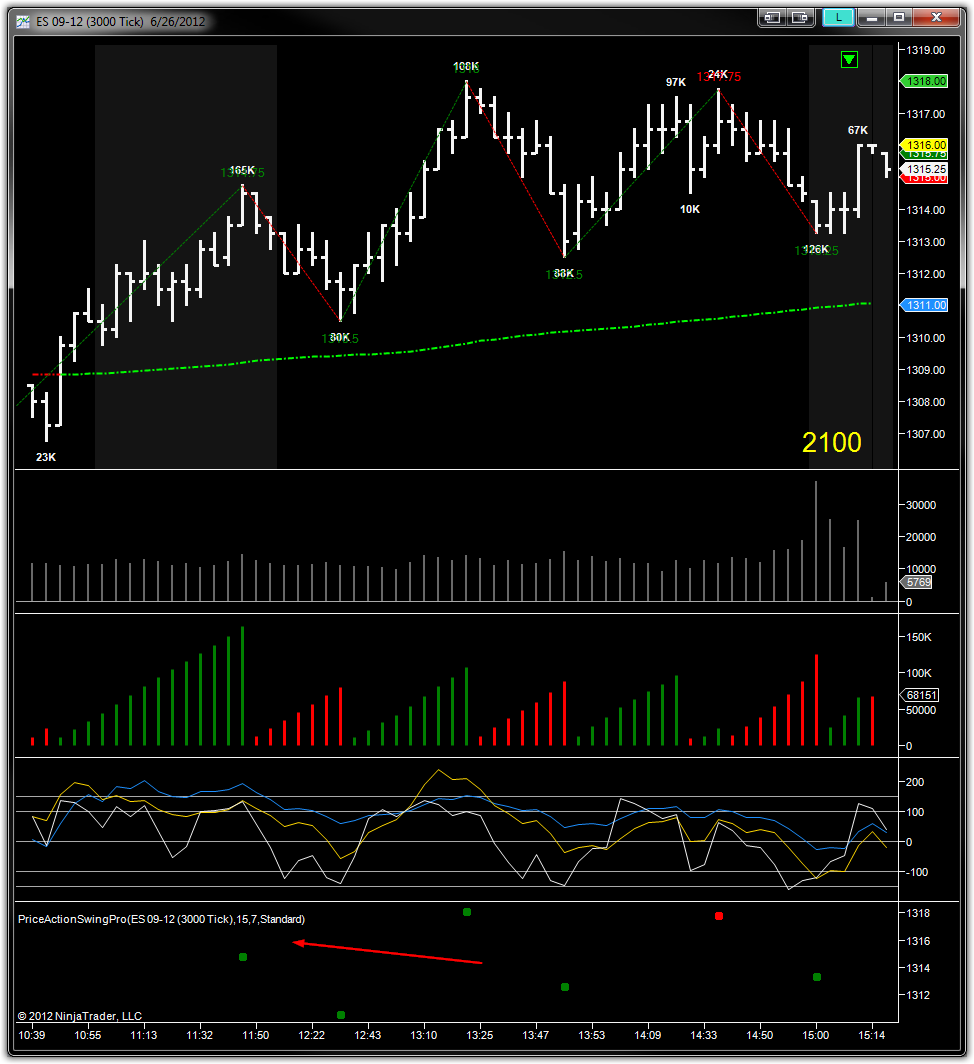Click the green down-triangle marker on chart
Image resolution: width=974 pixels, height=1064 pixels.
click(x=849, y=60)
